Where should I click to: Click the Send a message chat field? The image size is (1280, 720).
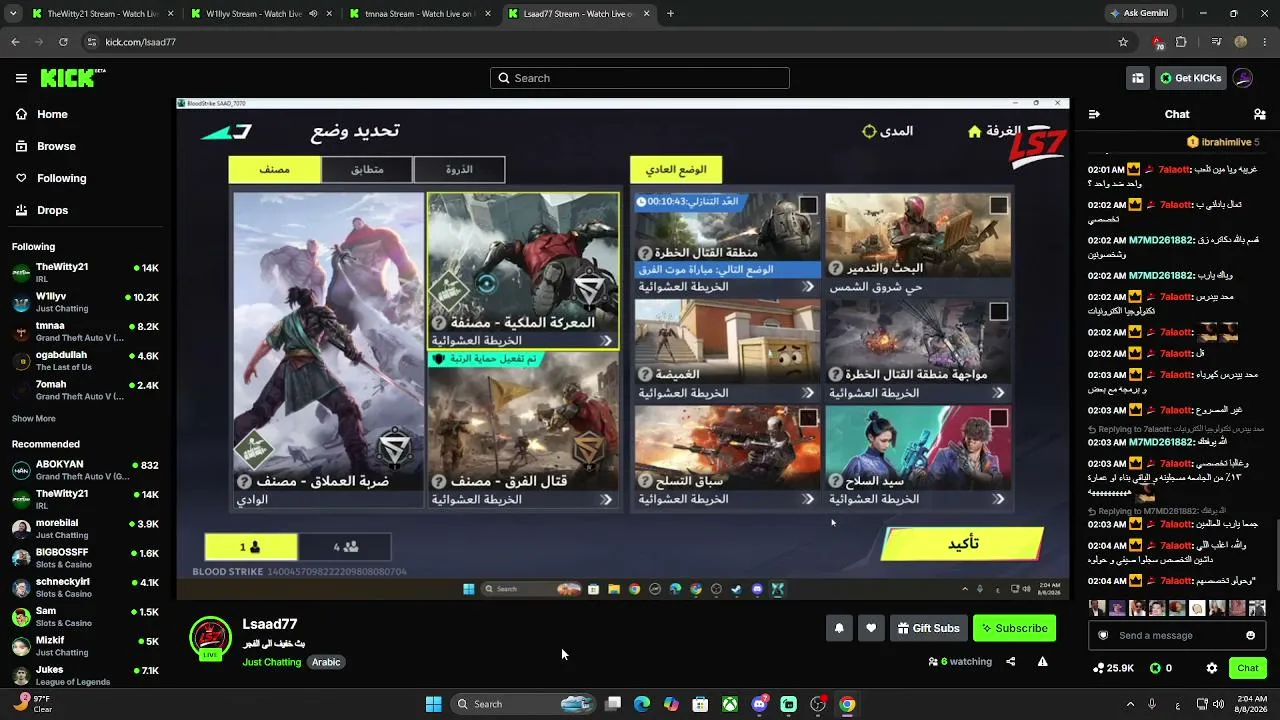coord(1177,635)
